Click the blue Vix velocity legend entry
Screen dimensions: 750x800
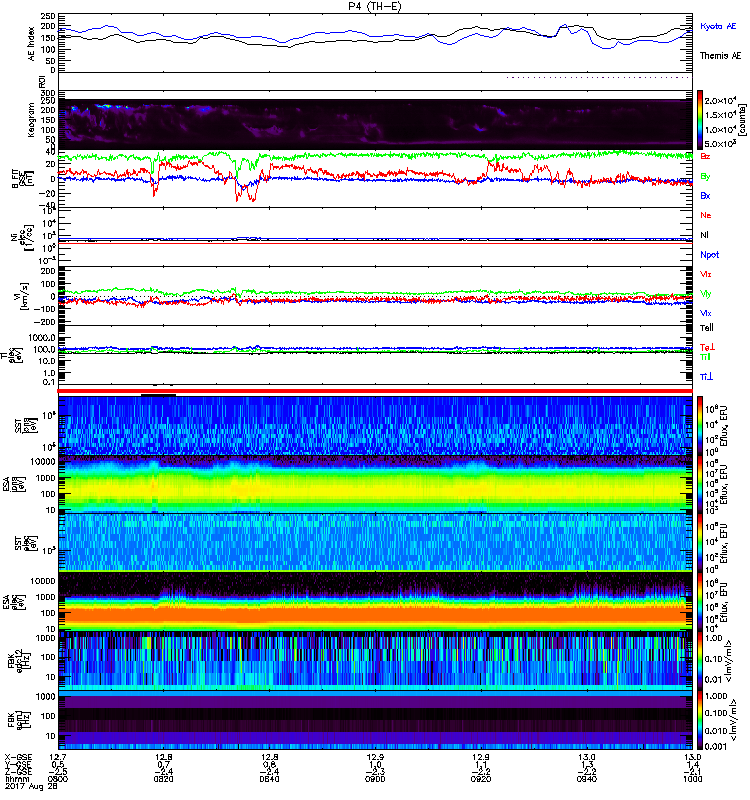[707, 313]
